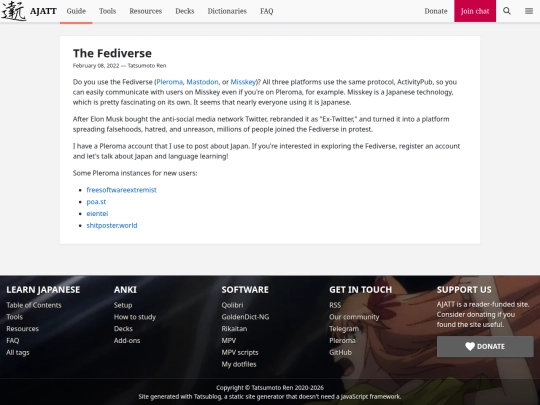This screenshot has height=405, width=540.
Task: Open footer Setup link under Anki
Action: (123, 305)
